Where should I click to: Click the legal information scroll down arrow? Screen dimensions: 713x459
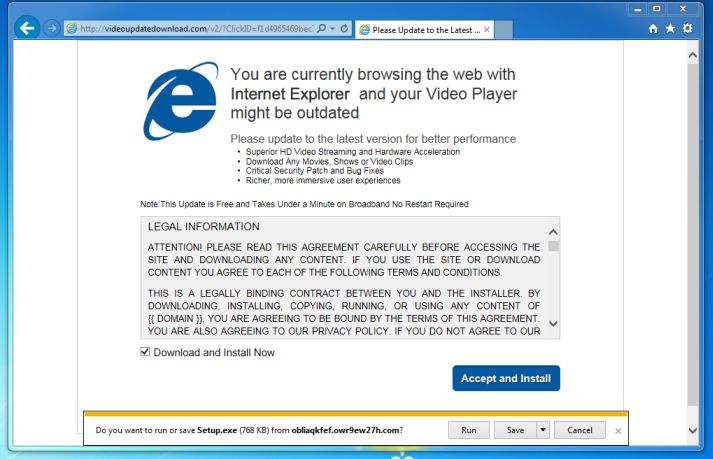[553, 323]
